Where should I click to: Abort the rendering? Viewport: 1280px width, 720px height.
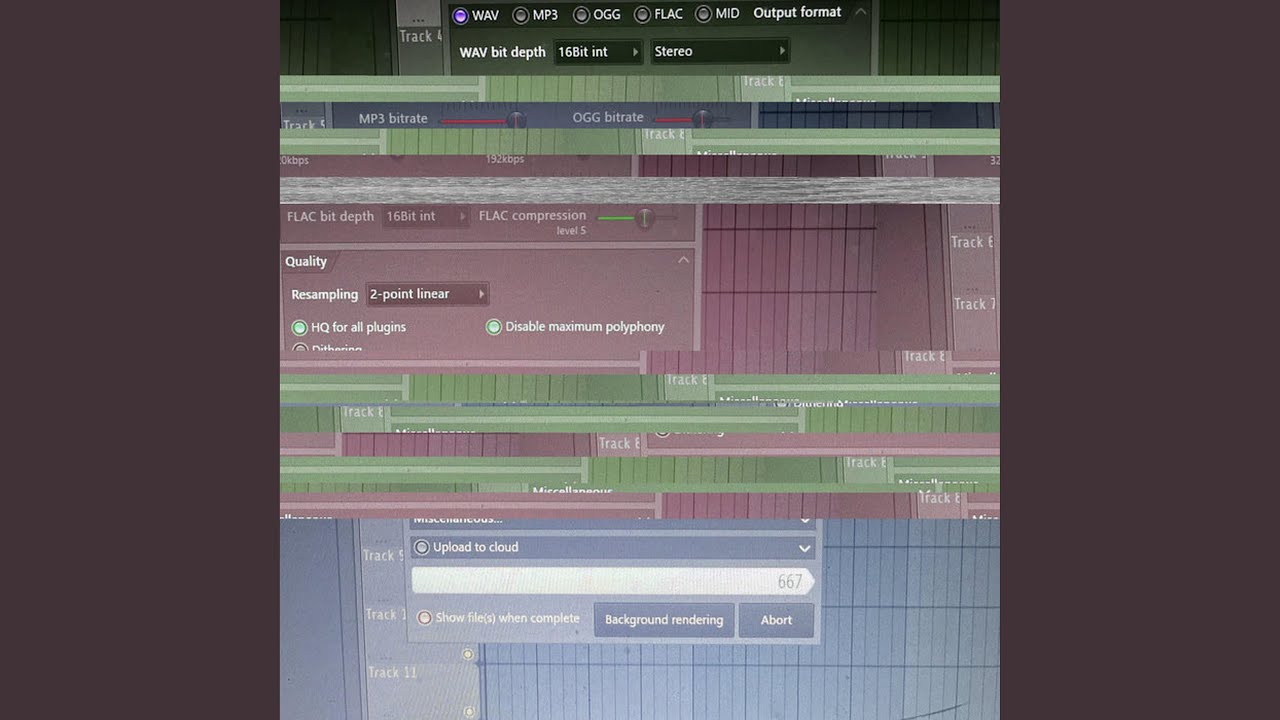click(776, 620)
